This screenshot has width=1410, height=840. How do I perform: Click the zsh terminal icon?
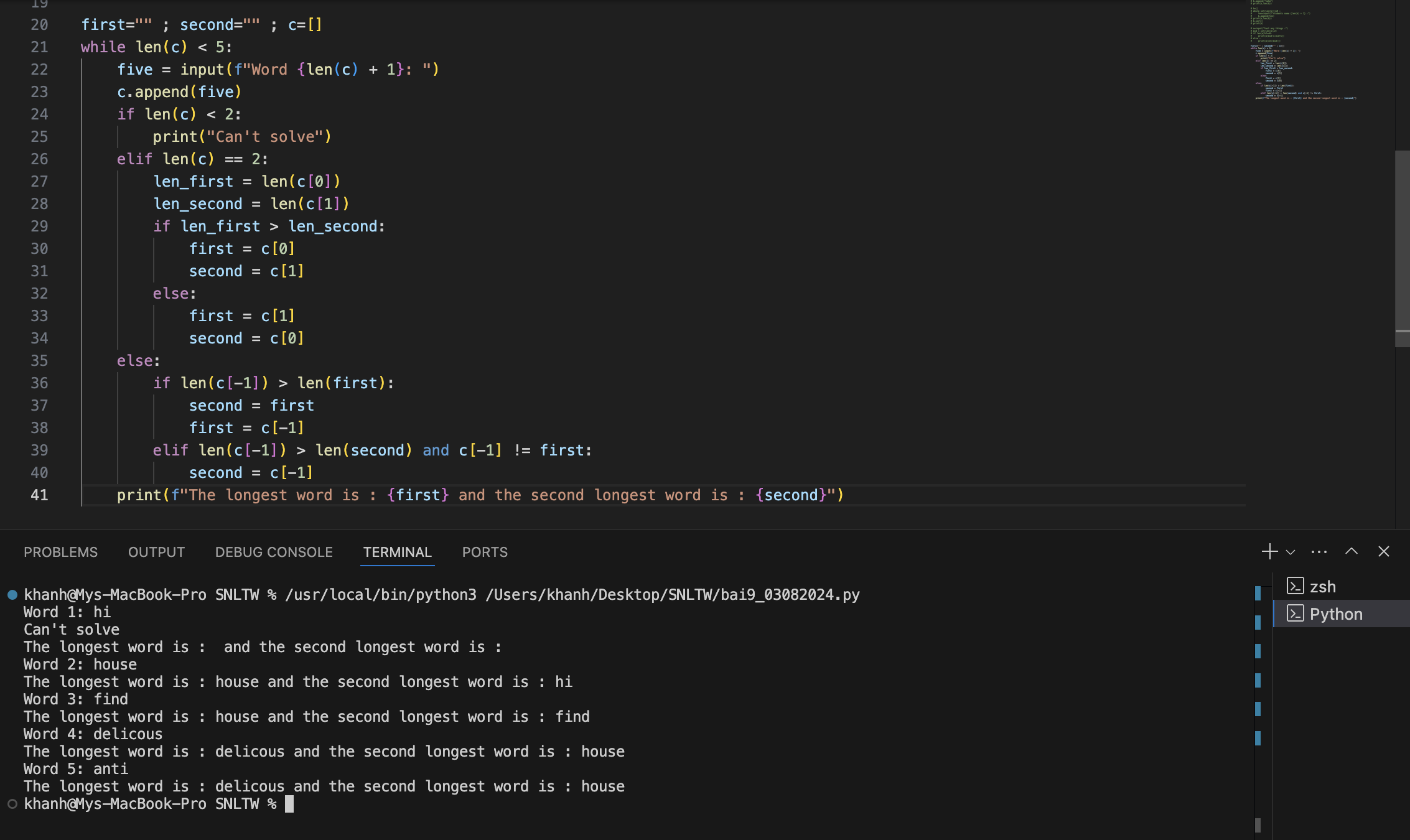pyautogui.click(x=1295, y=586)
